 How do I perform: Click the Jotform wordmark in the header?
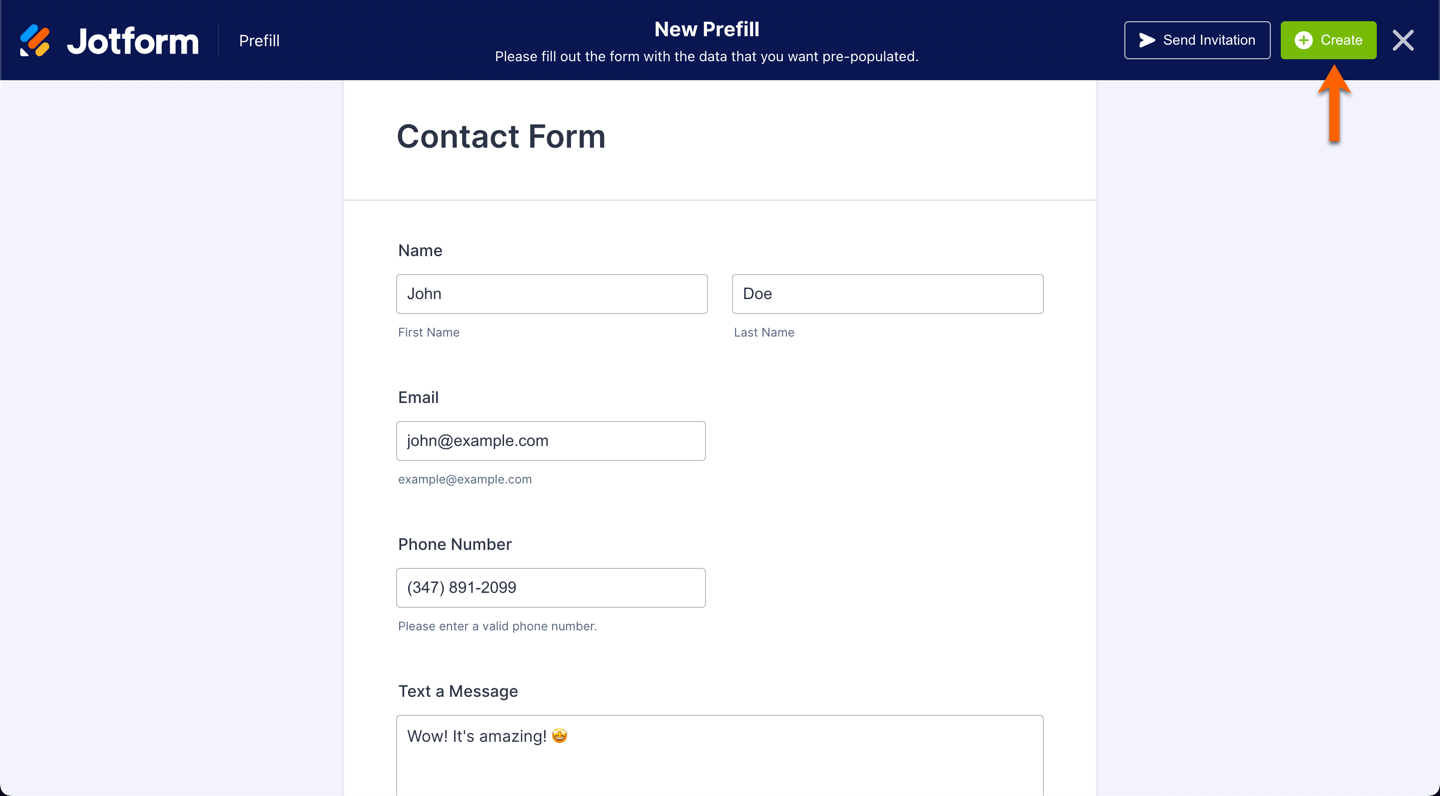[x=133, y=41]
